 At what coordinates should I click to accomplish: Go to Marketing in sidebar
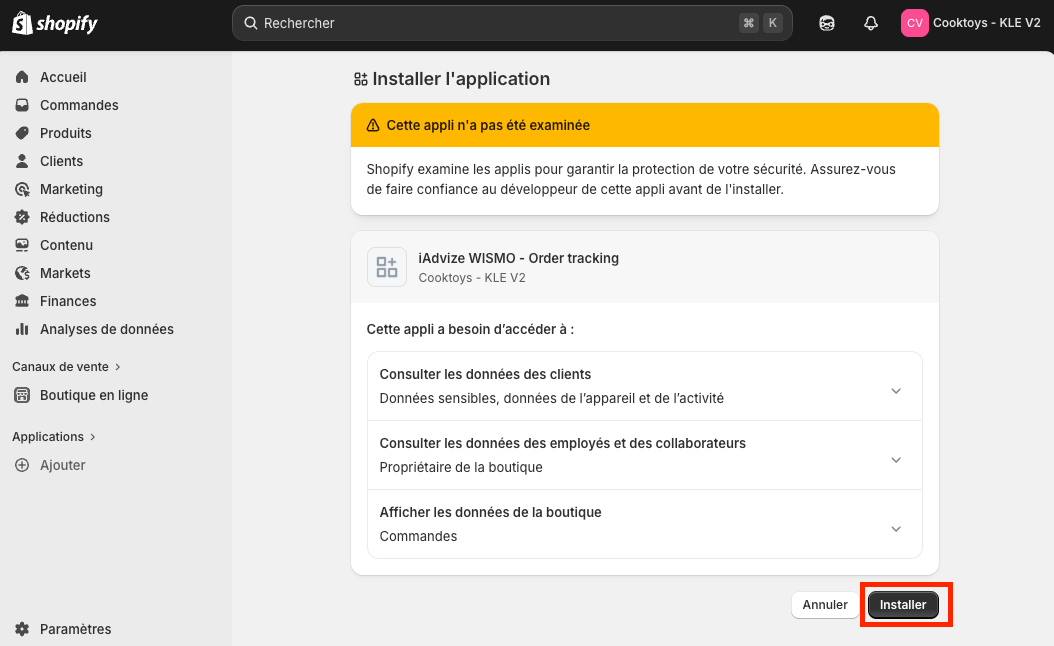71,189
